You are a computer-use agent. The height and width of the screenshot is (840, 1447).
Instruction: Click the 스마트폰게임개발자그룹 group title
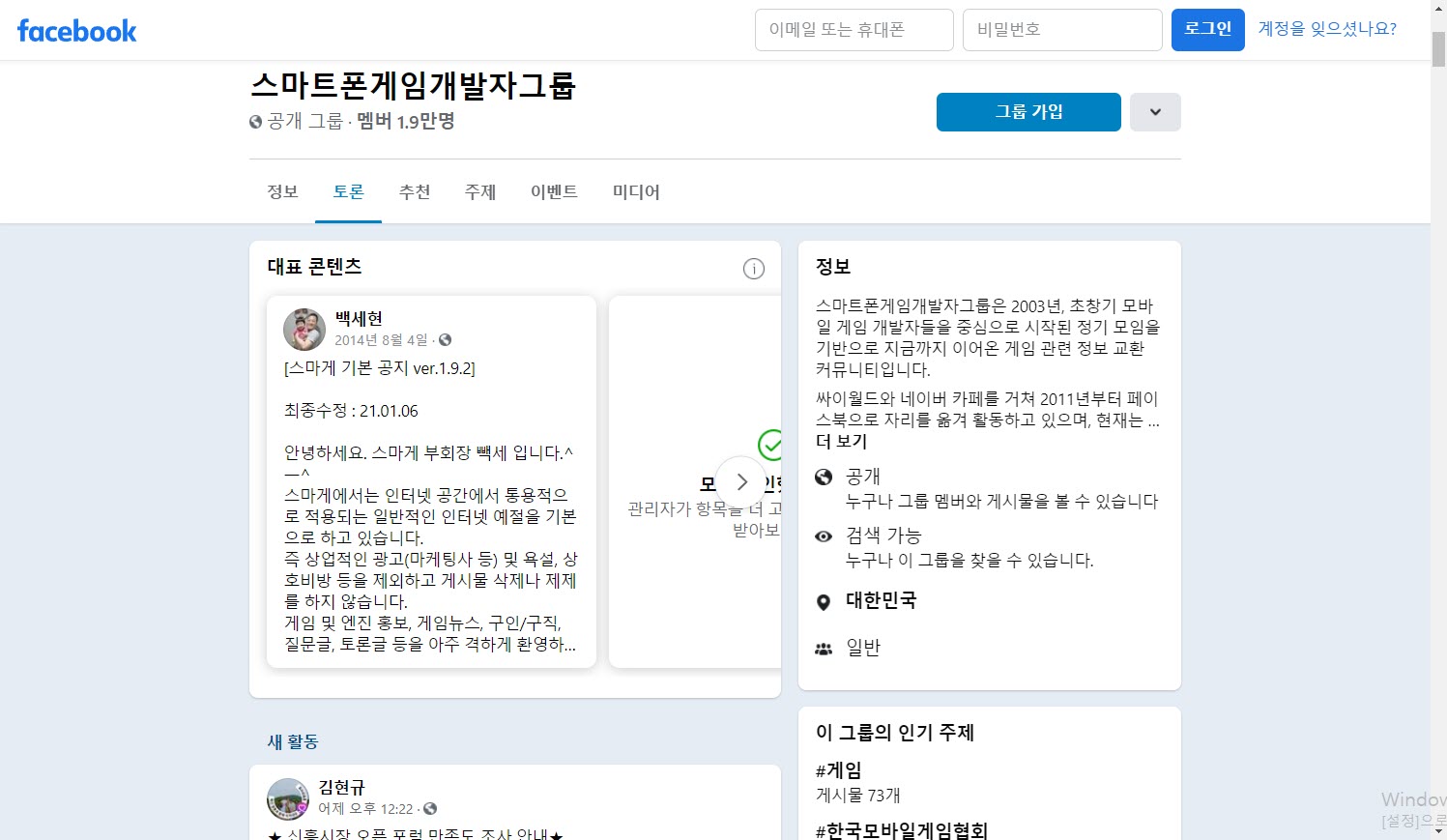click(x=413, y=86)
